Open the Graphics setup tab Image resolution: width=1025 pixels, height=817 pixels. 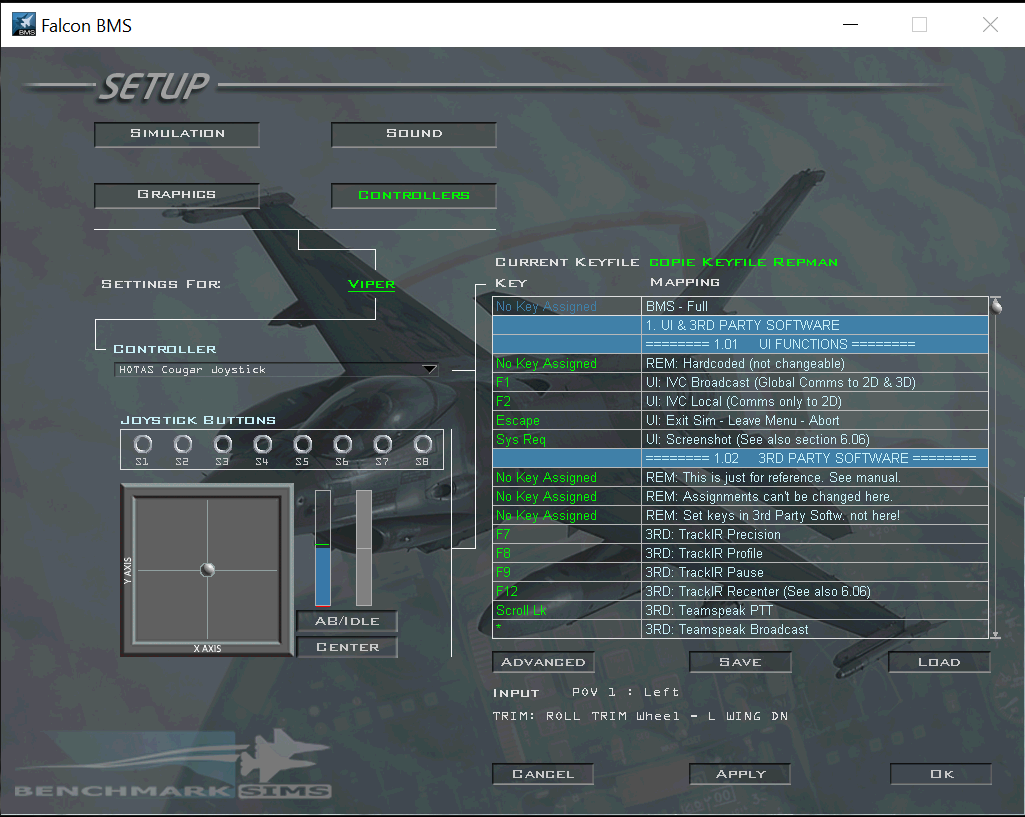point(177,195)
